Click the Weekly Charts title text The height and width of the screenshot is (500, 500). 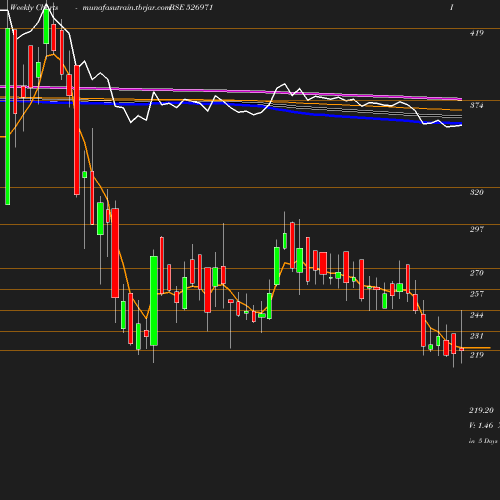(x=34, y=7)
